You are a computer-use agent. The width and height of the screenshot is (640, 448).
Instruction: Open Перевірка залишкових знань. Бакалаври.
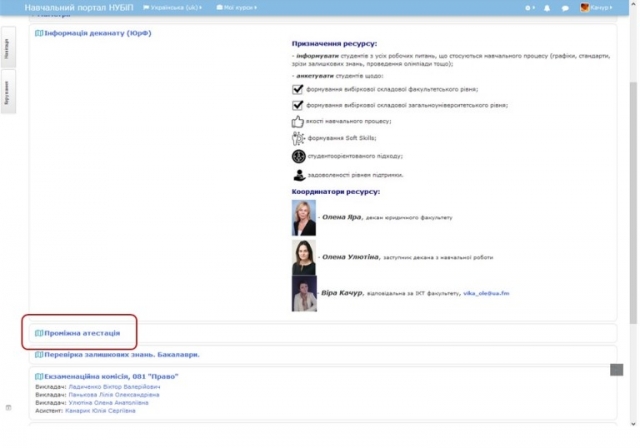click(122, 355)
